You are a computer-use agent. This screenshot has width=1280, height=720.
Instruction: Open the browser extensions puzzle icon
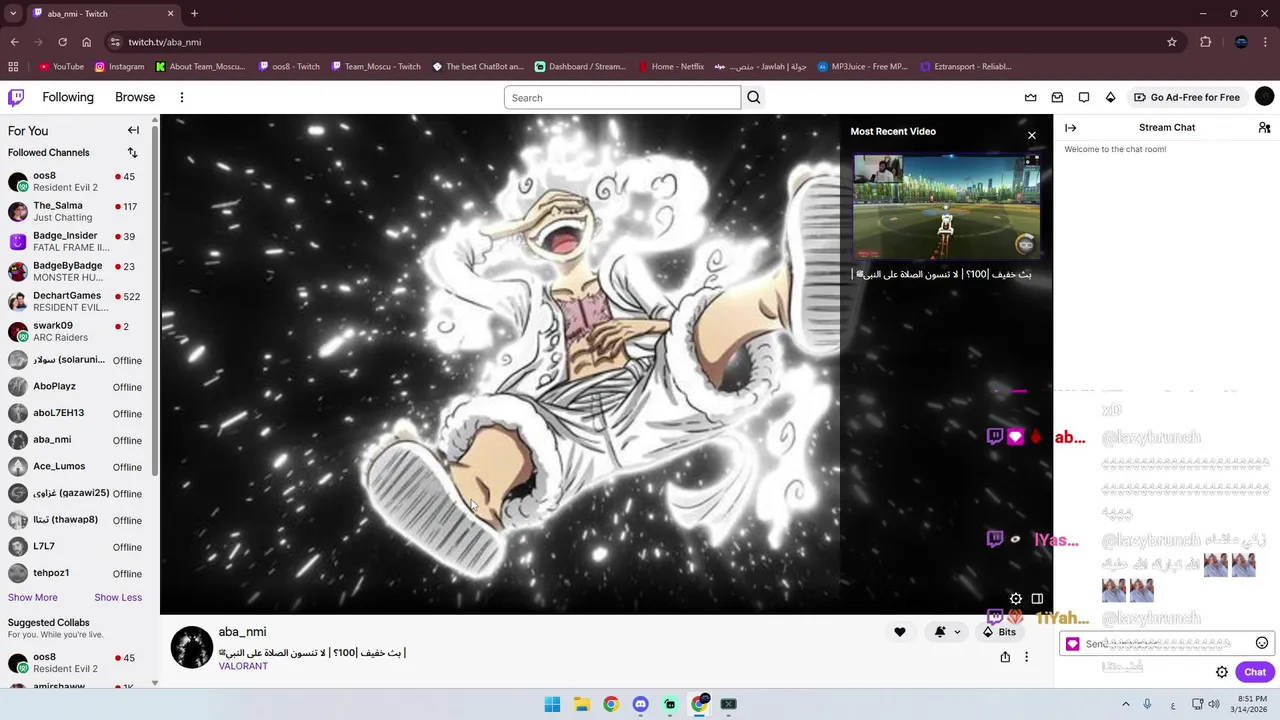(x=1205, y=42)
